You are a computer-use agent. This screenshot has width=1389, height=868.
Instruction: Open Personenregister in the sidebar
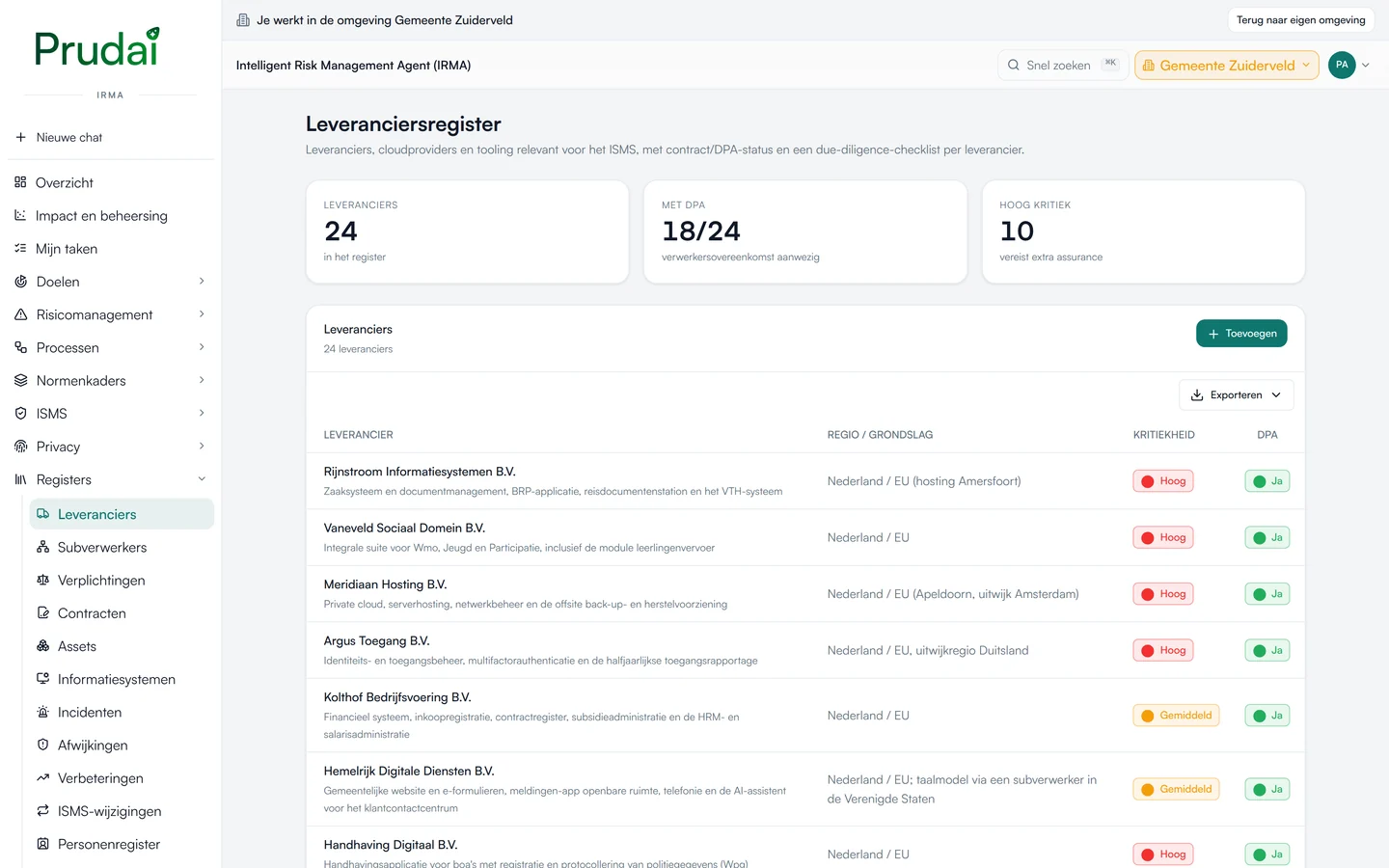tap(122, 844)
